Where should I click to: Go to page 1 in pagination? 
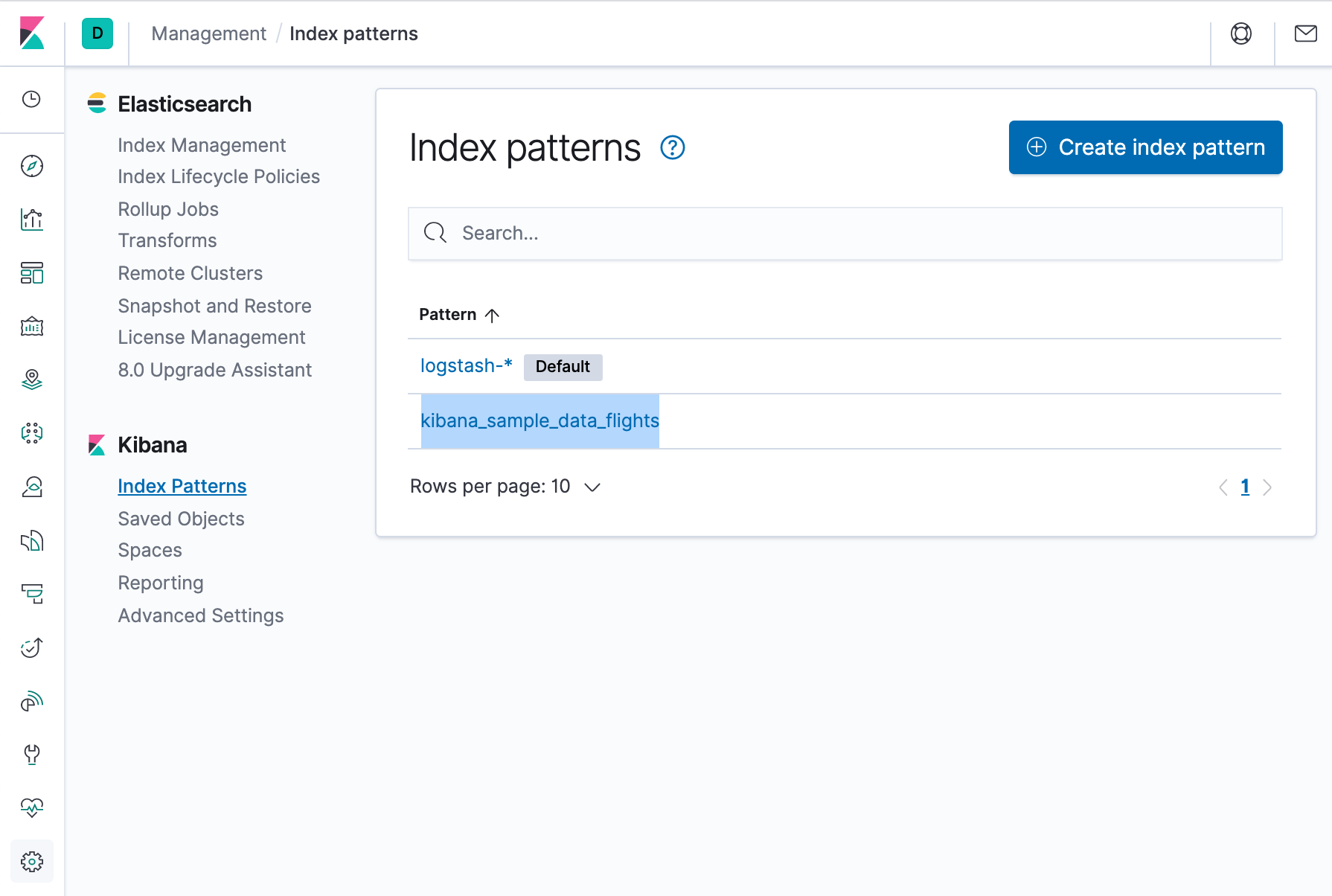point(1245,487)
